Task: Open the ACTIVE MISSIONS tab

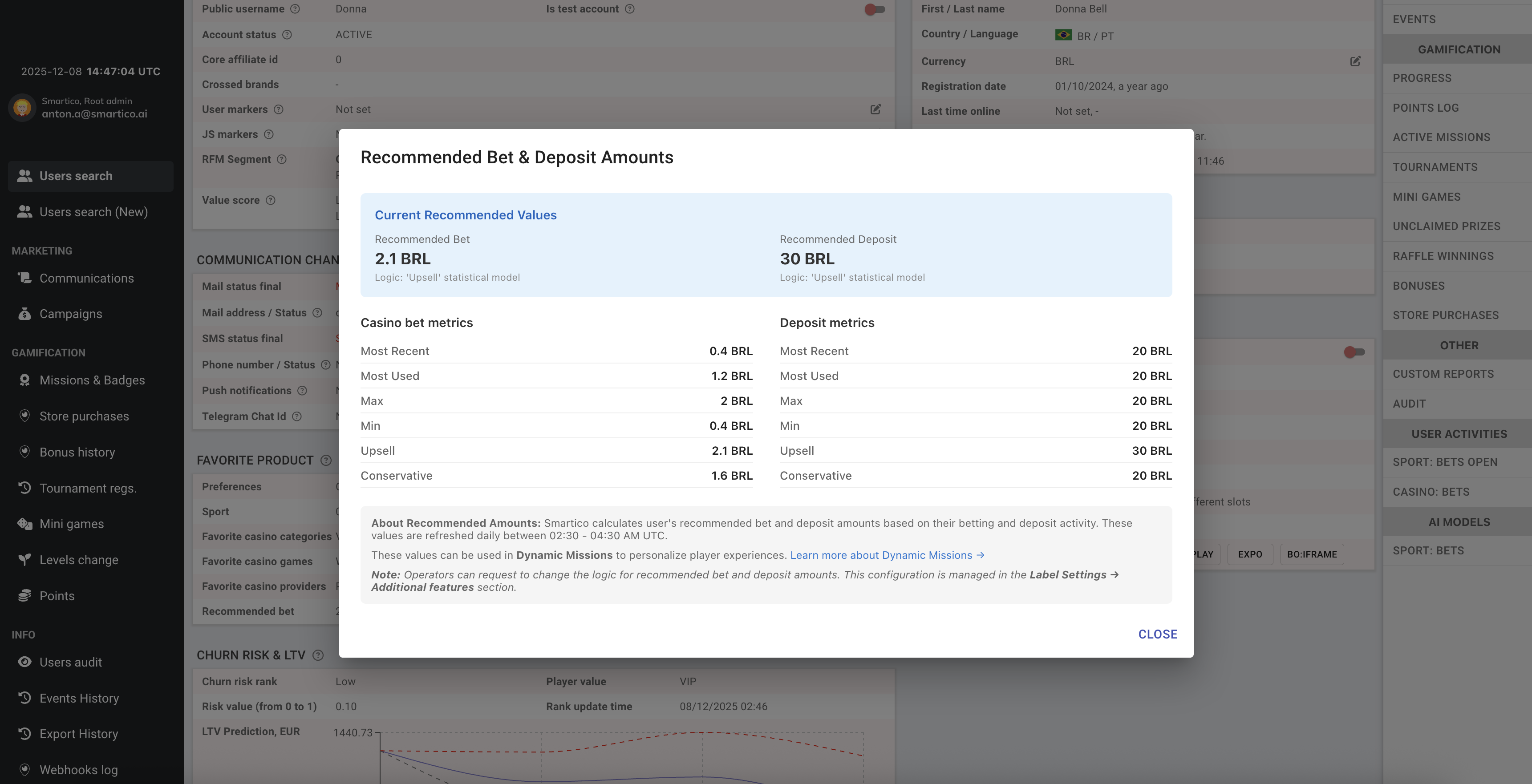Action: [x=1441, y=137]
